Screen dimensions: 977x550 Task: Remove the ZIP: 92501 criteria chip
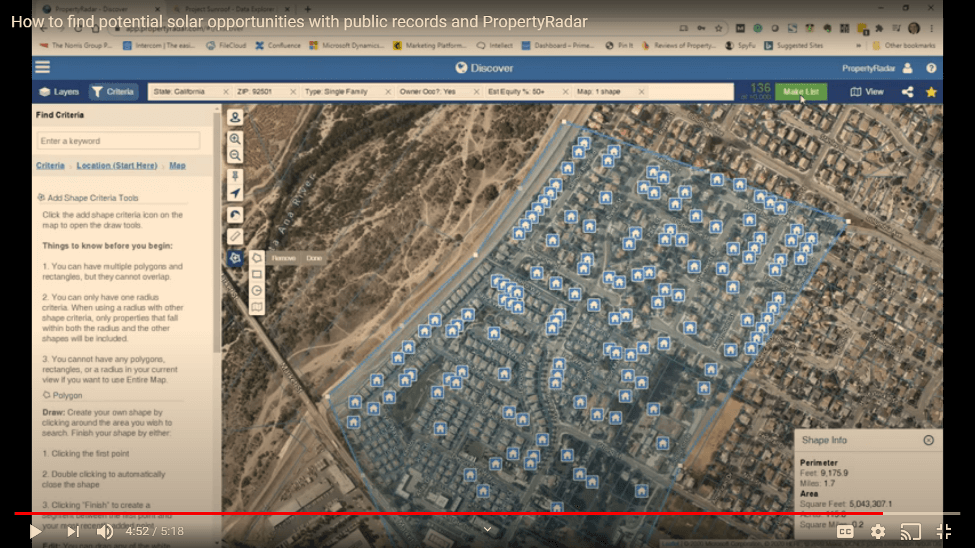click(293, 92)
